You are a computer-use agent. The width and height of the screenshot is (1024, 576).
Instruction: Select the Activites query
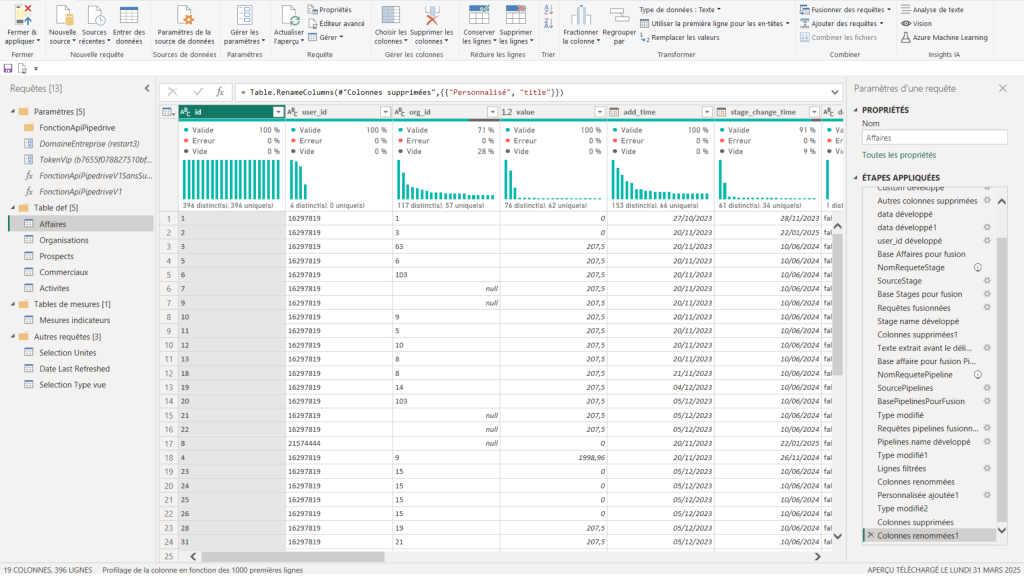[54, 288]
